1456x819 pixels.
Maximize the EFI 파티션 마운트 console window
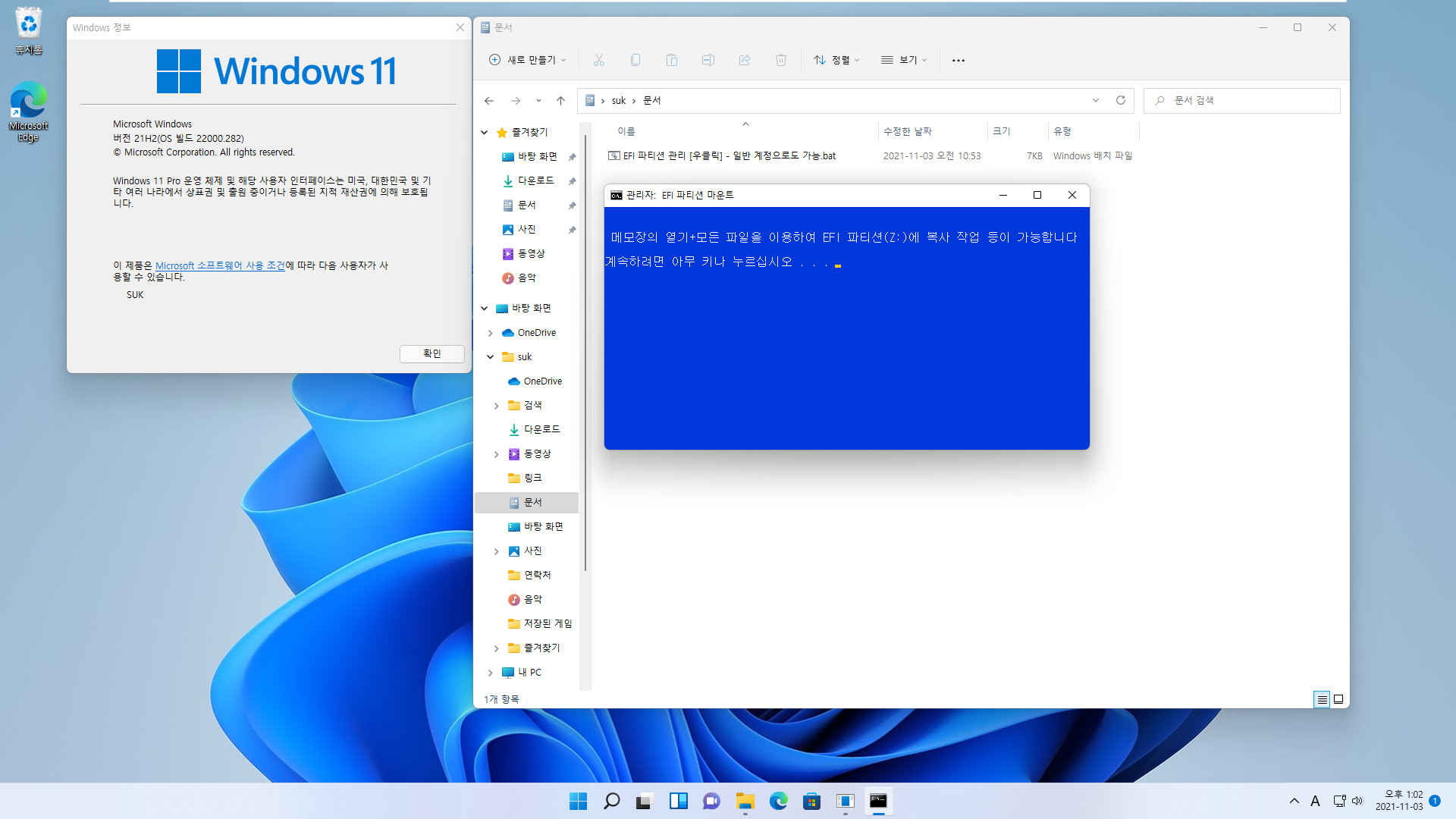coord(1037,195)
